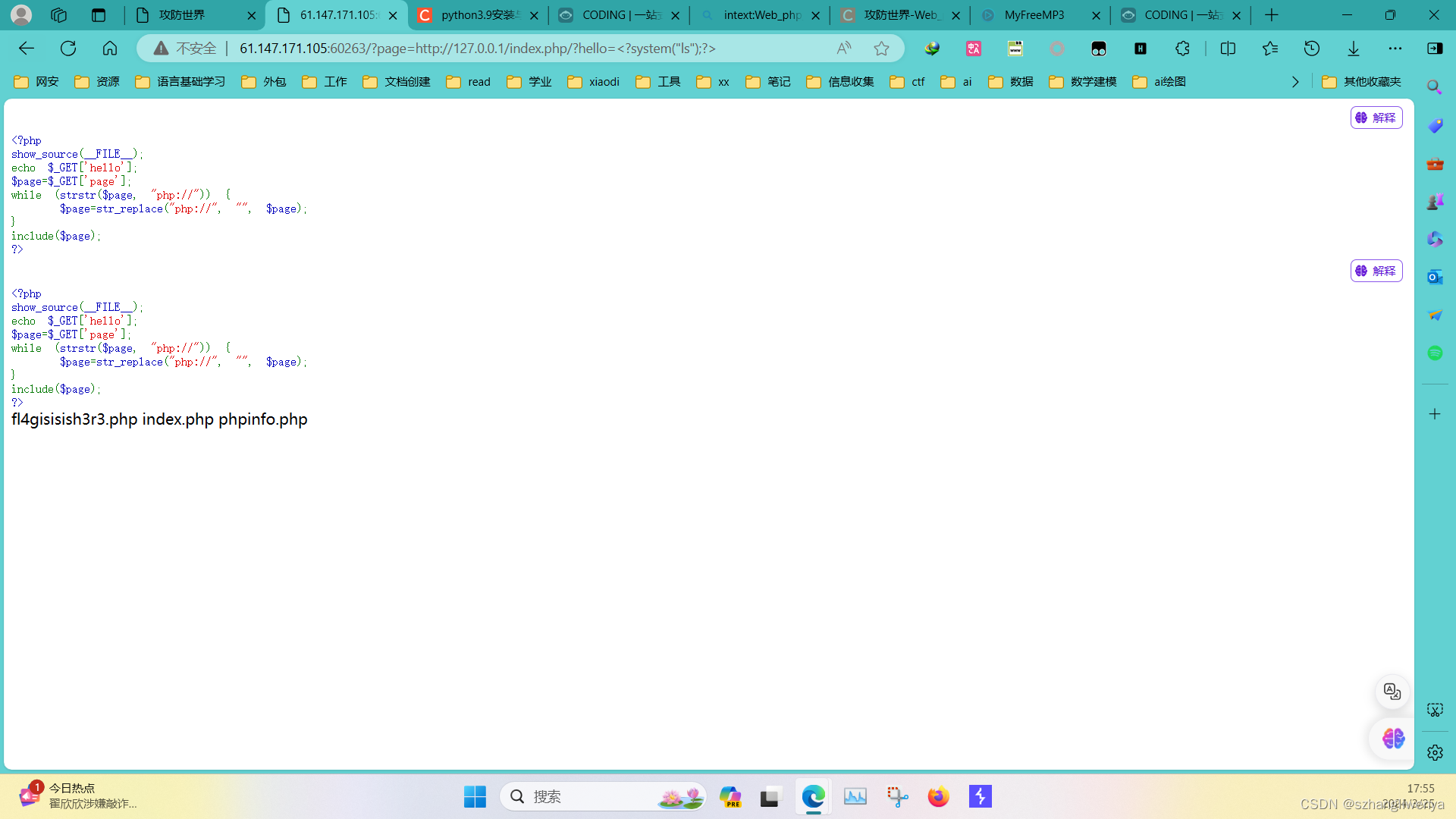Click the first 解释 button on the page
This screenshot has width=1456, height=819.
tap(1376, 118)
